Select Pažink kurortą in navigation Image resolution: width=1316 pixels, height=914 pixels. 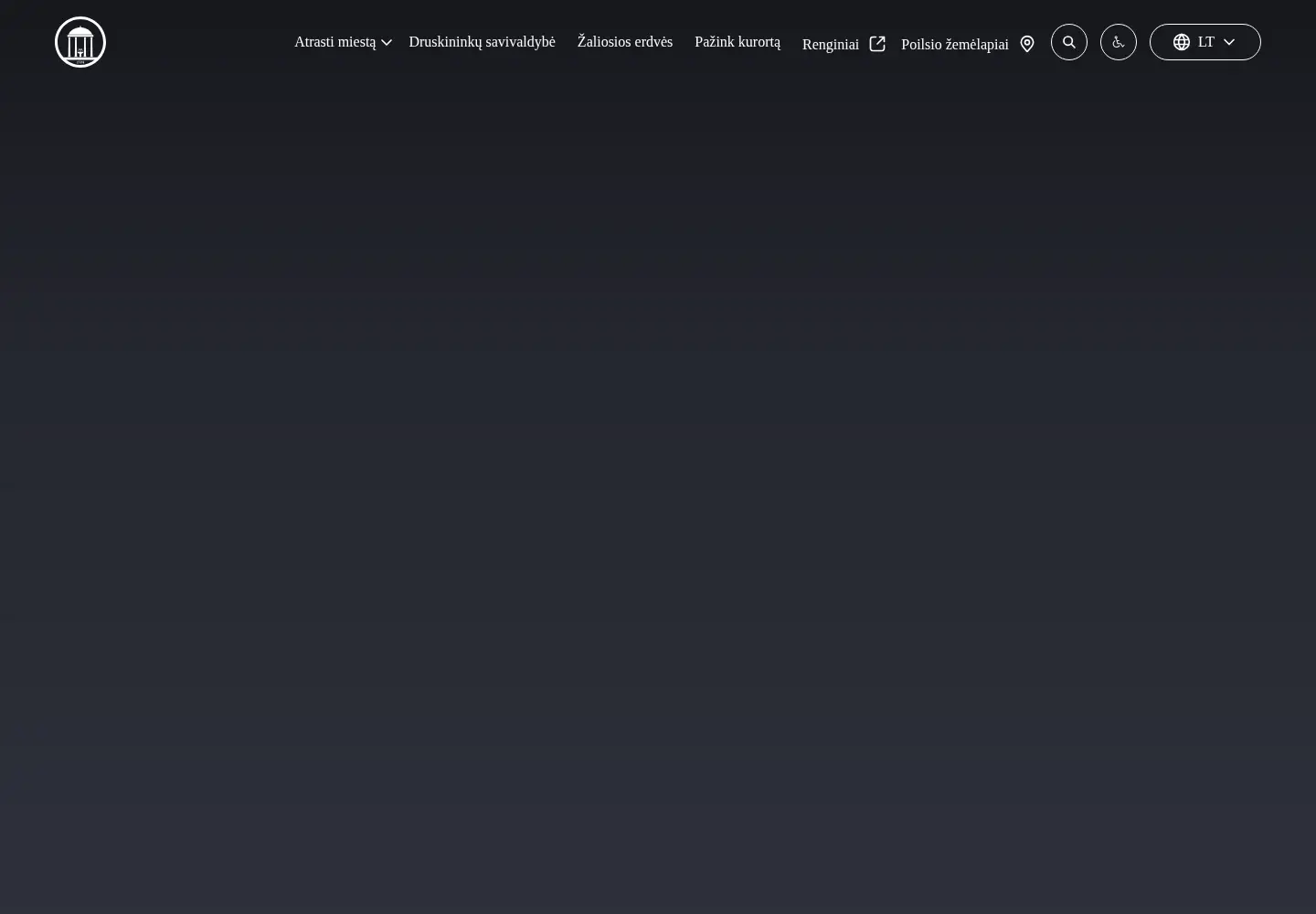738,42
